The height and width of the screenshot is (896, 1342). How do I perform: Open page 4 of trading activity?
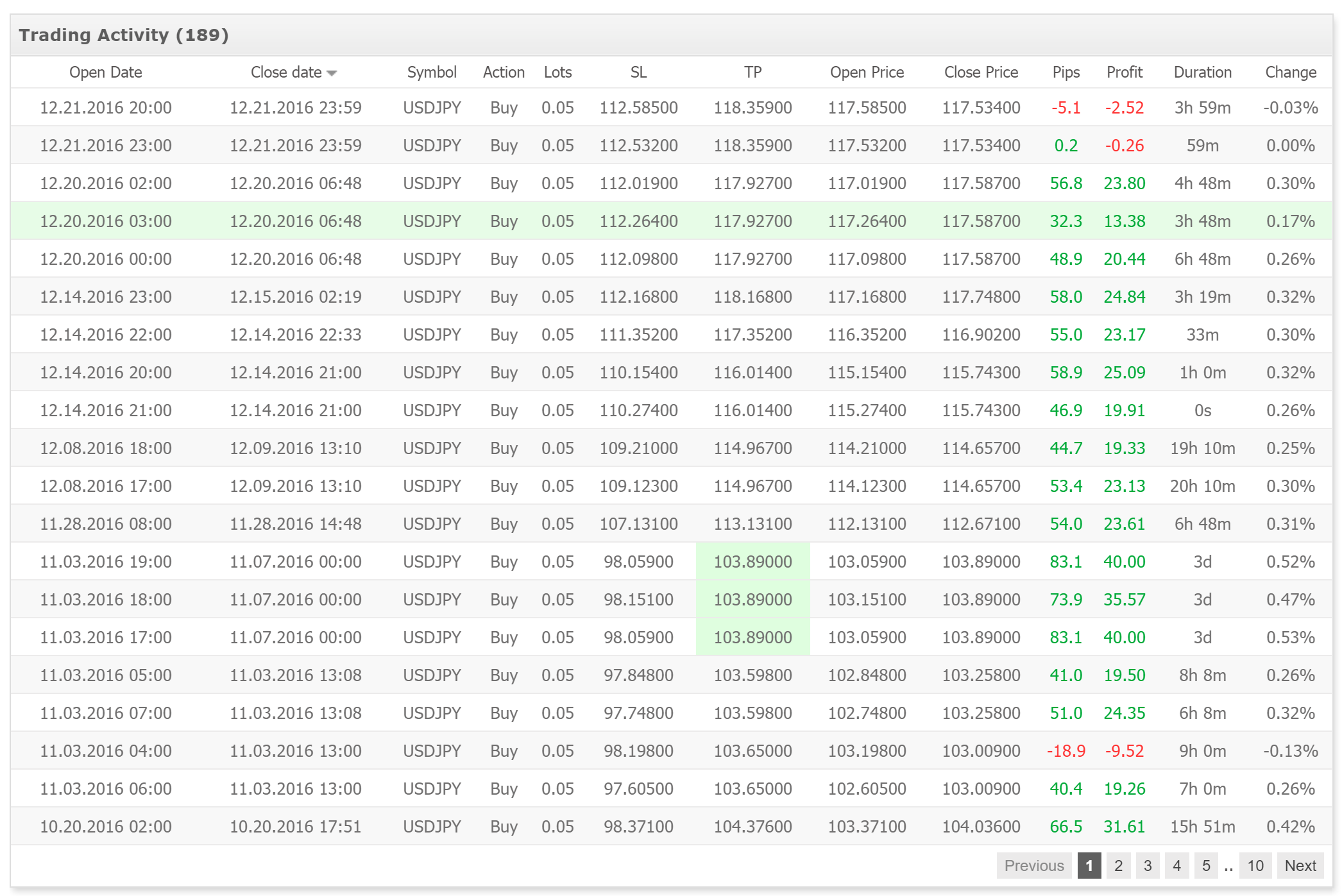(x=1176, y=866)
